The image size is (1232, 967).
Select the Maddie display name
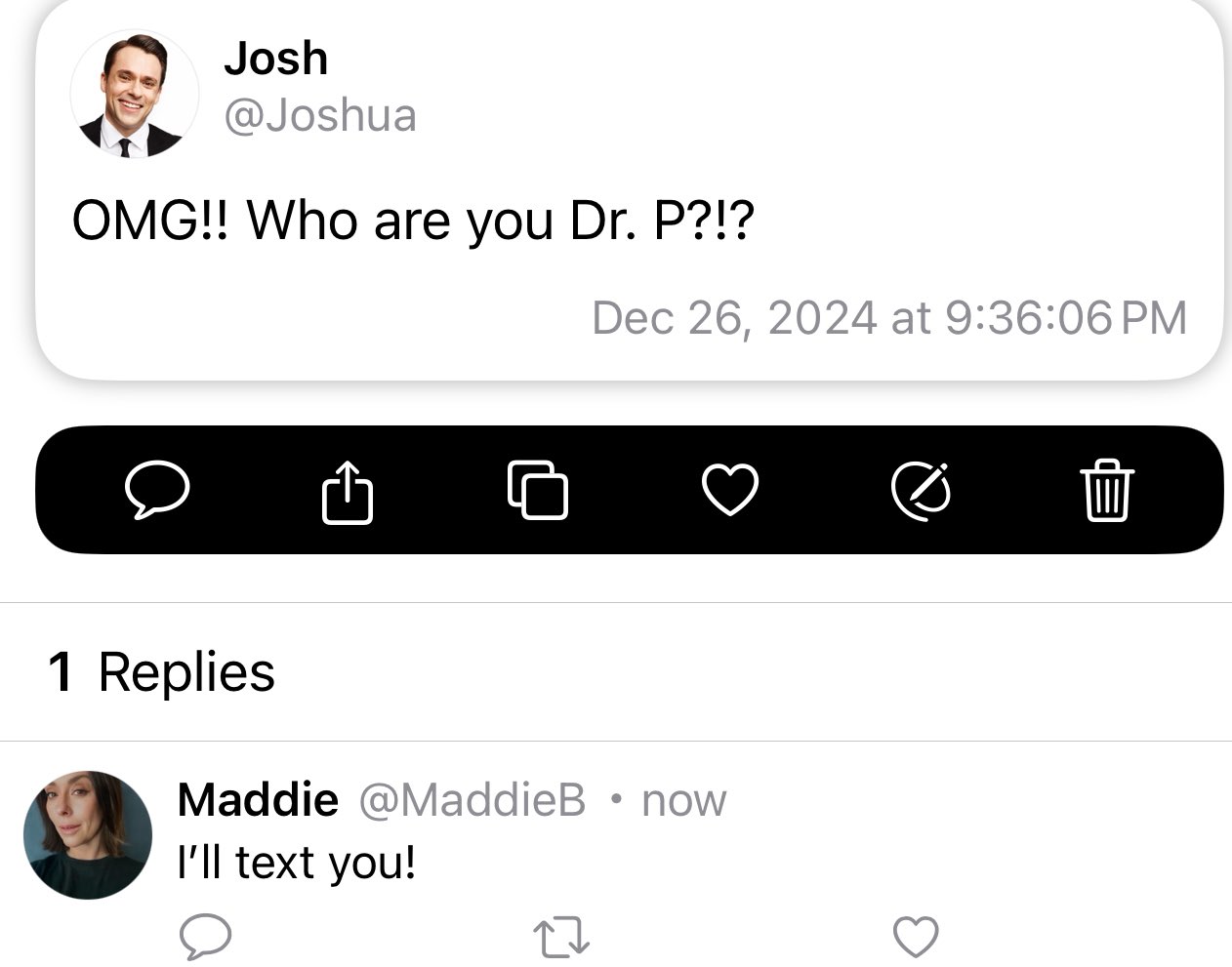click(x=258, y=800)
